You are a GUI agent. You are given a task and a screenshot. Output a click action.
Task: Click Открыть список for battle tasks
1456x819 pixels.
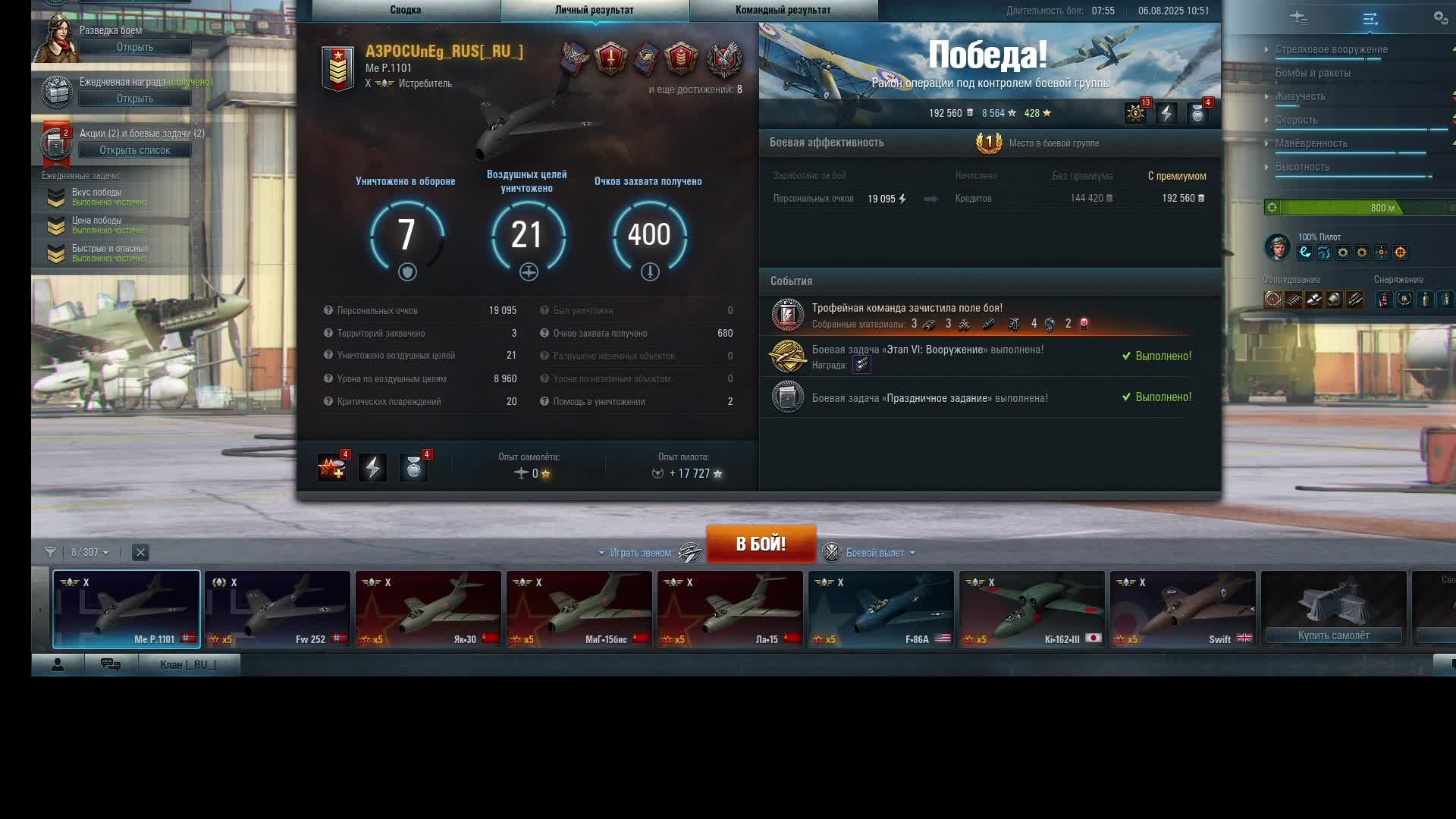tap(135, 150)
